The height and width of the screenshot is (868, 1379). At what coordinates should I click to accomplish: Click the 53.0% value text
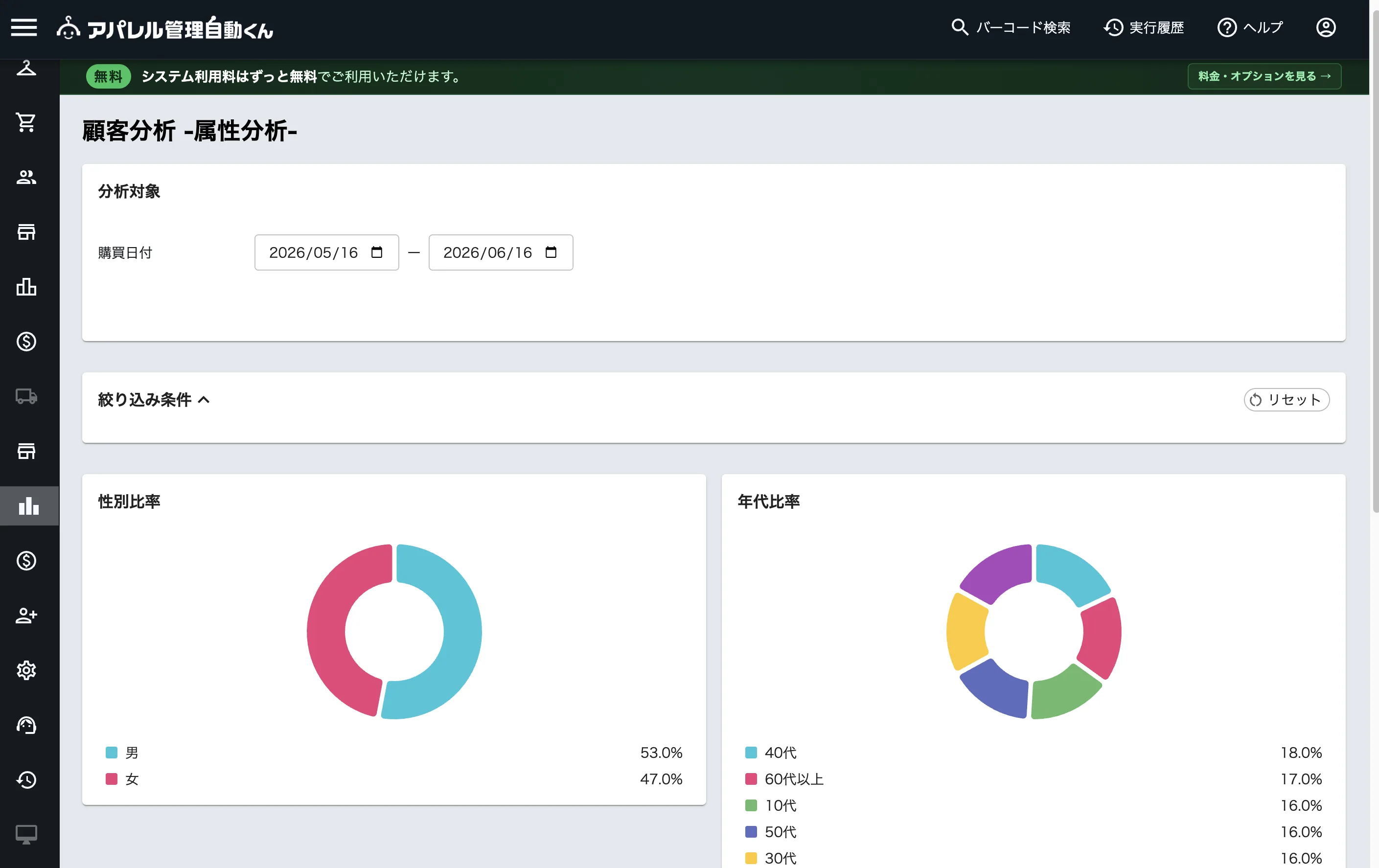(661, 753)
